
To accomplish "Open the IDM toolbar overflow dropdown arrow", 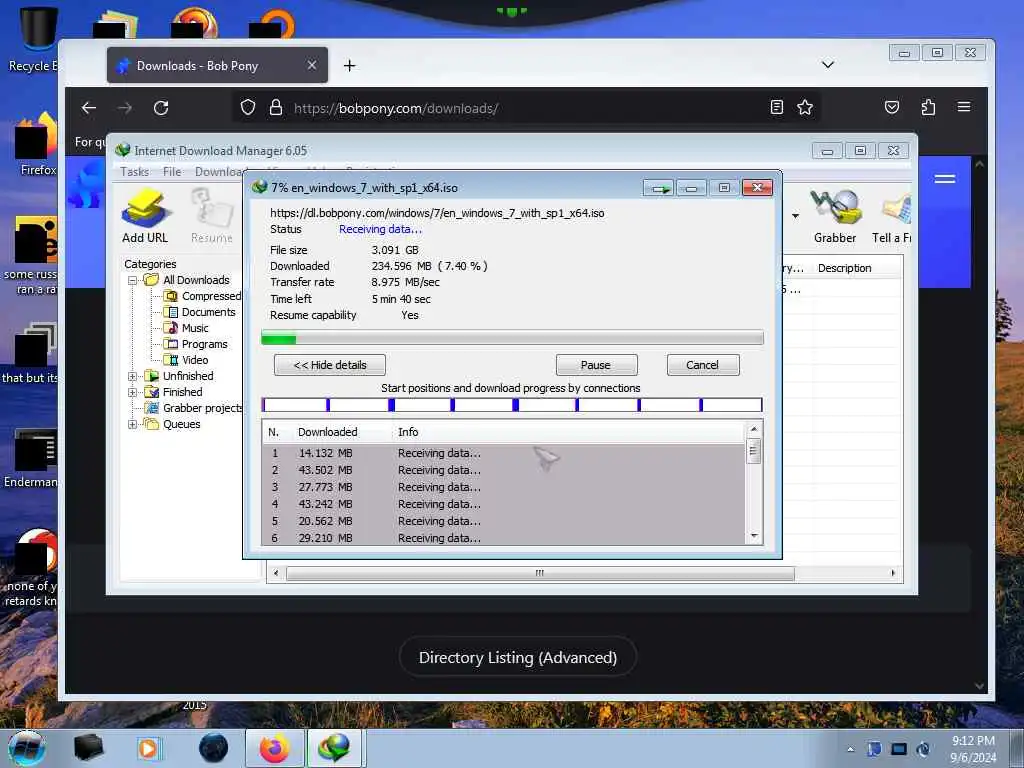I will 795,216.
